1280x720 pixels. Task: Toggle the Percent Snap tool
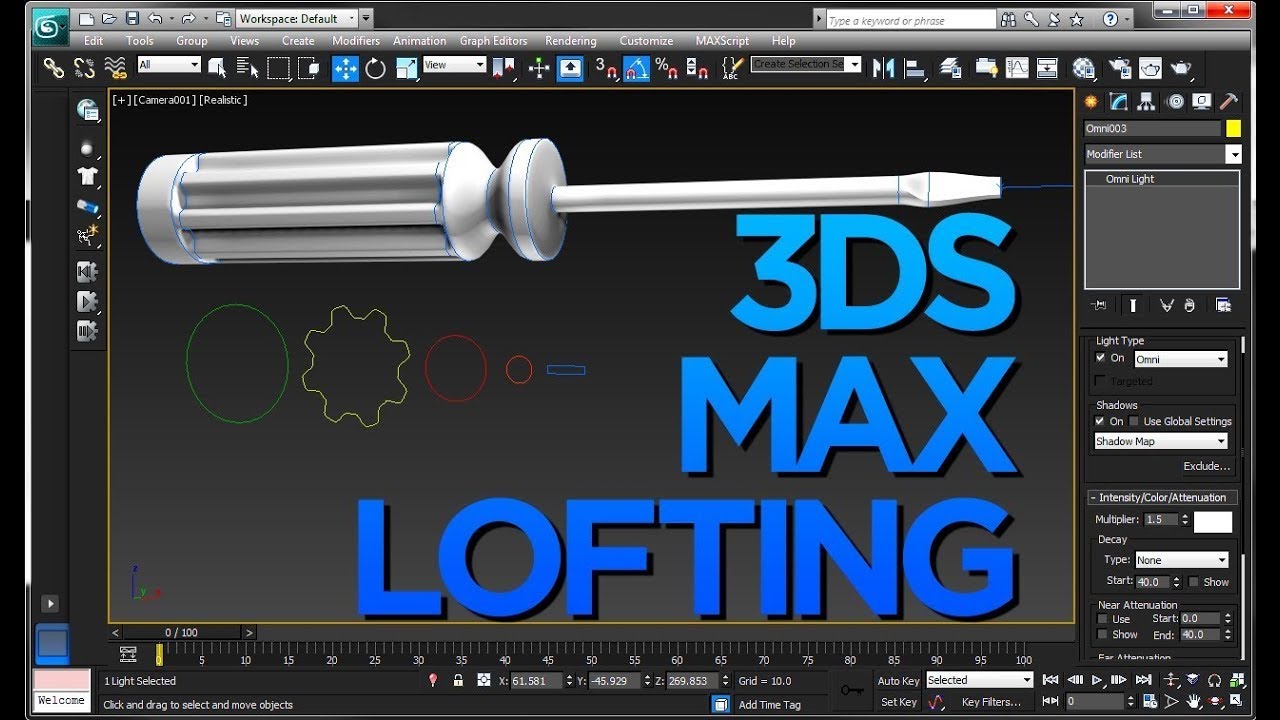(666, 68)
